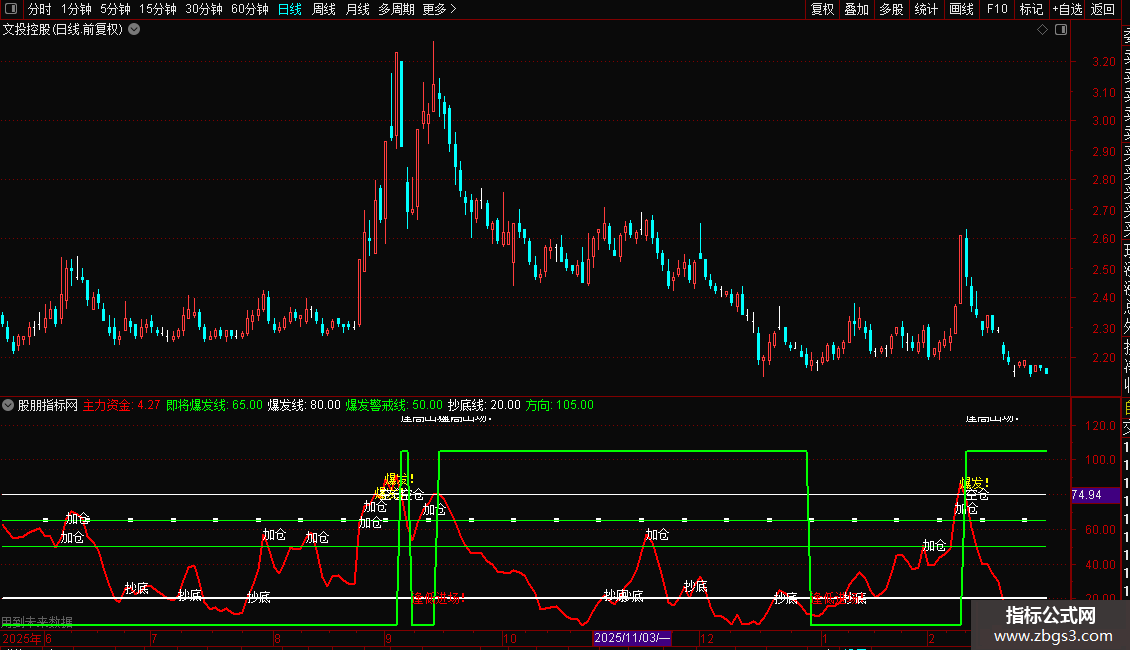The height and width of the screenshot is (650, 1130).
Task: Click the 方向: 105.00 readout
Action: (x=560, y=405)
